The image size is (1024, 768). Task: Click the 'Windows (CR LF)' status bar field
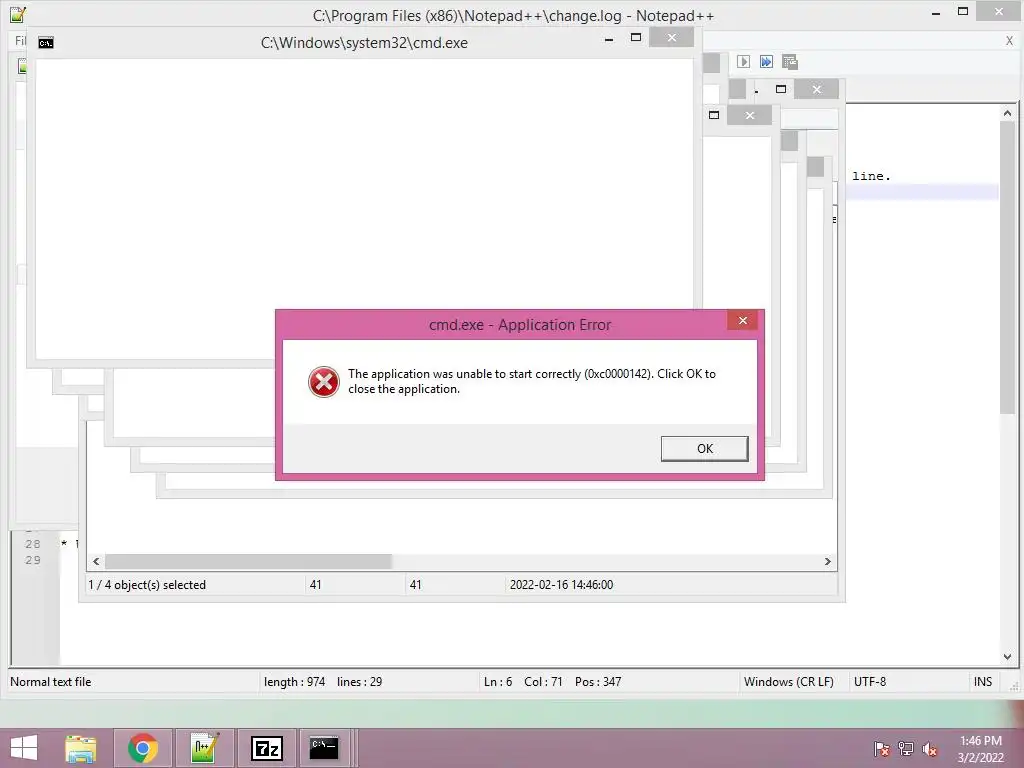789,682
